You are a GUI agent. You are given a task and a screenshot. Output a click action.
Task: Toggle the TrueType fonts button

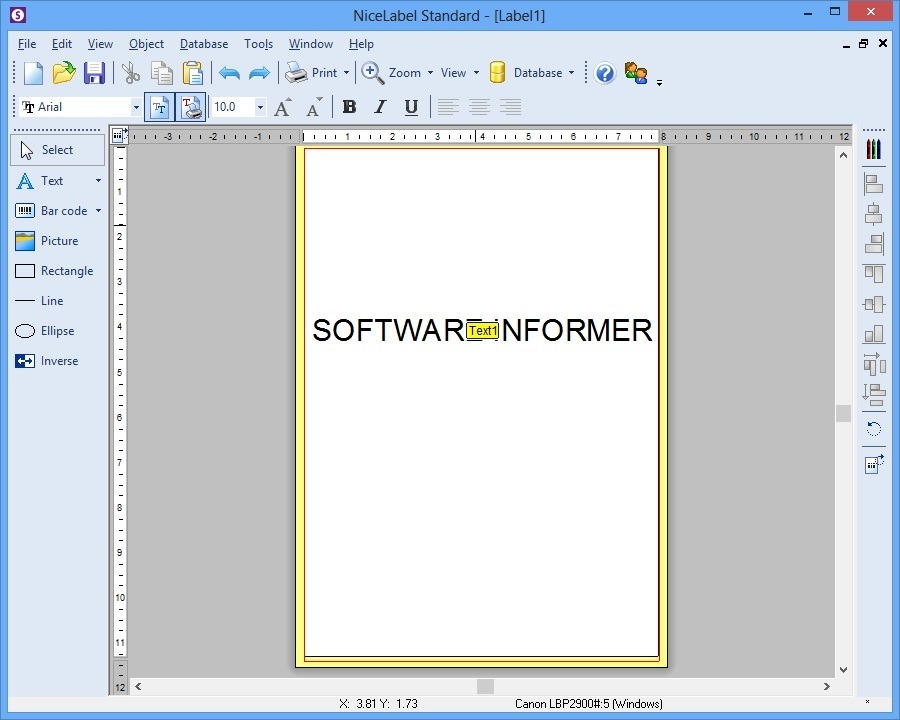(x=159, y=107)
